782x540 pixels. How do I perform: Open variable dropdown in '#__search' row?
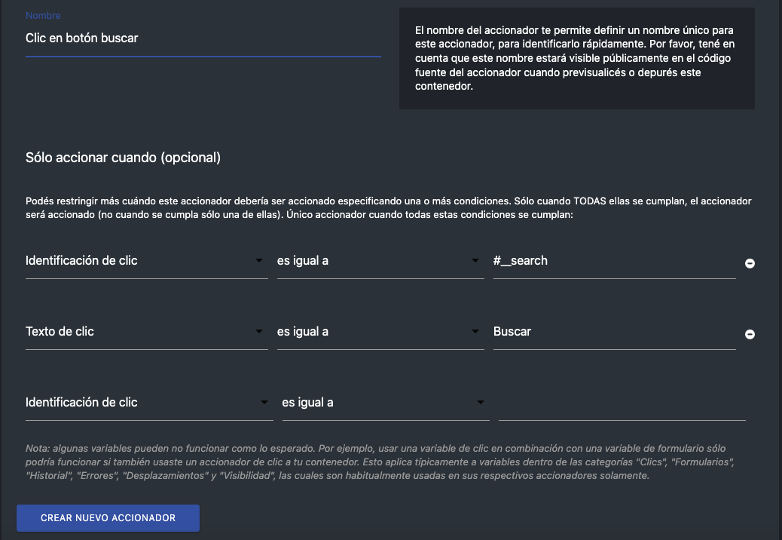coord(146,261)
